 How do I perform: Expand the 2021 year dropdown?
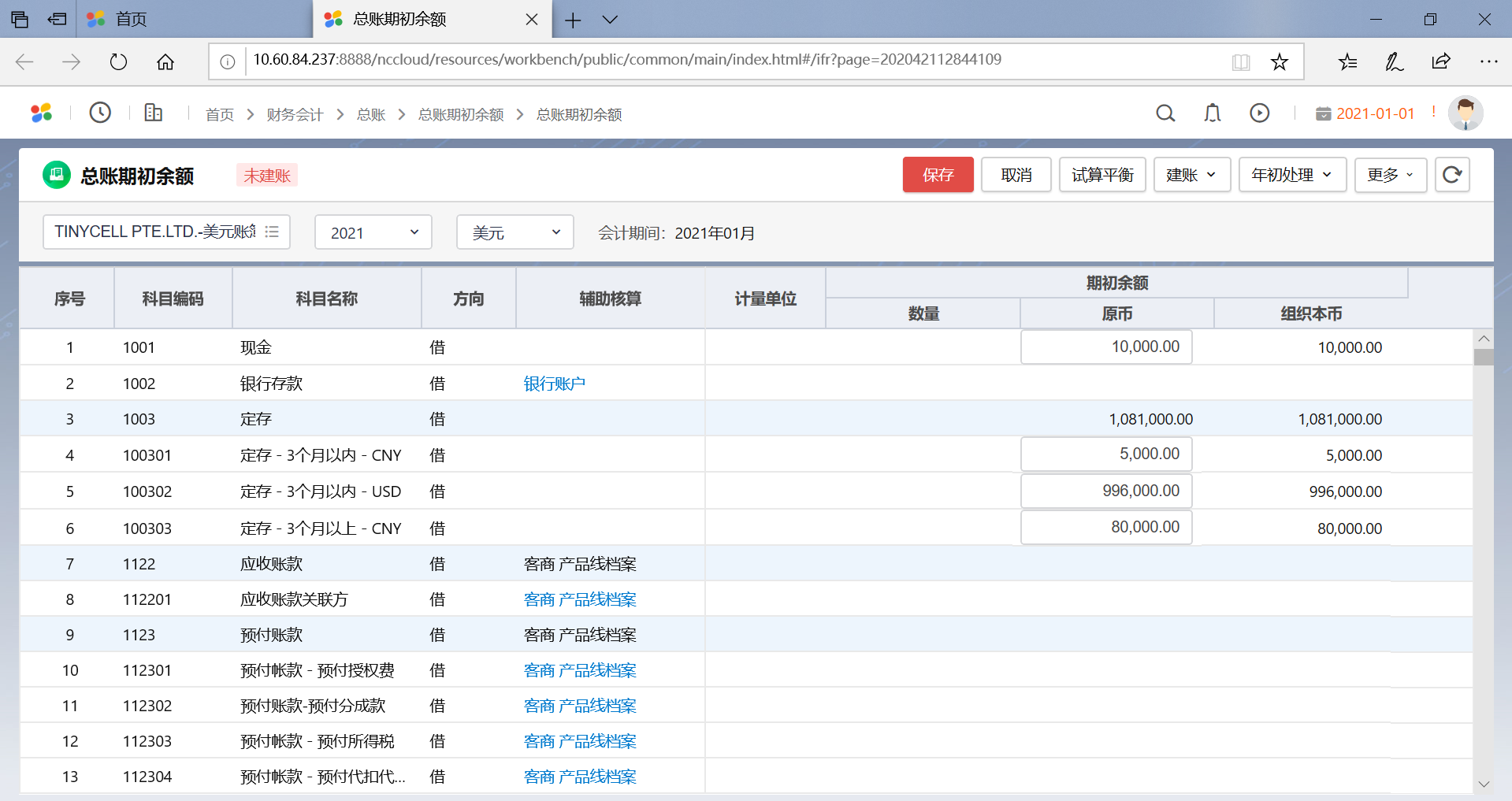click(x=373, y=232)
